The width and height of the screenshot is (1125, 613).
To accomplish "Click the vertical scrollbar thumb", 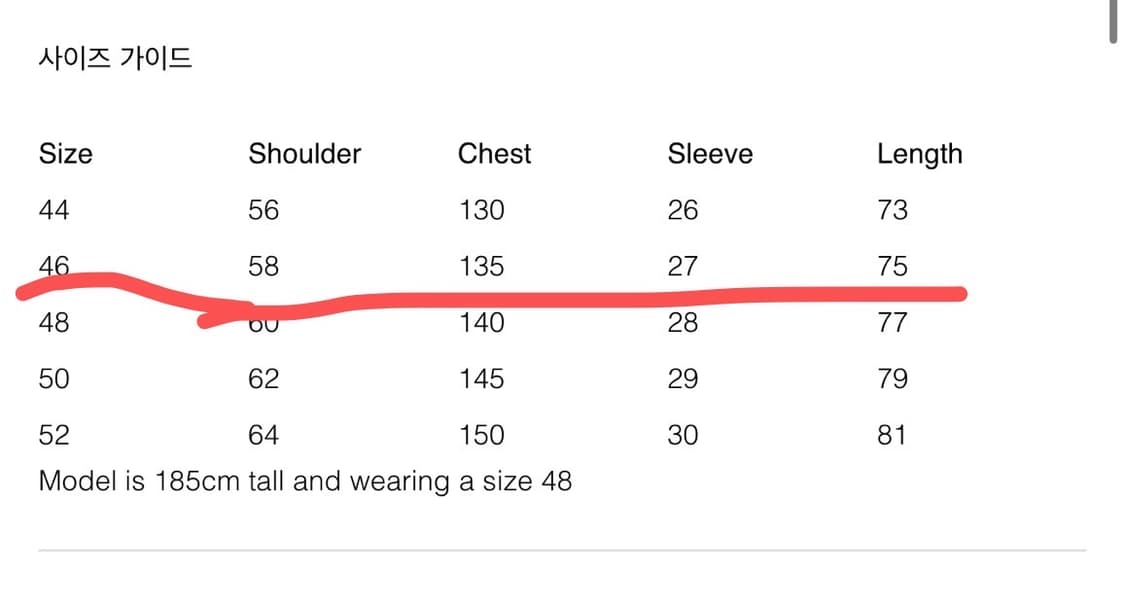I will pyautogui.click(x=1114, y=22).
